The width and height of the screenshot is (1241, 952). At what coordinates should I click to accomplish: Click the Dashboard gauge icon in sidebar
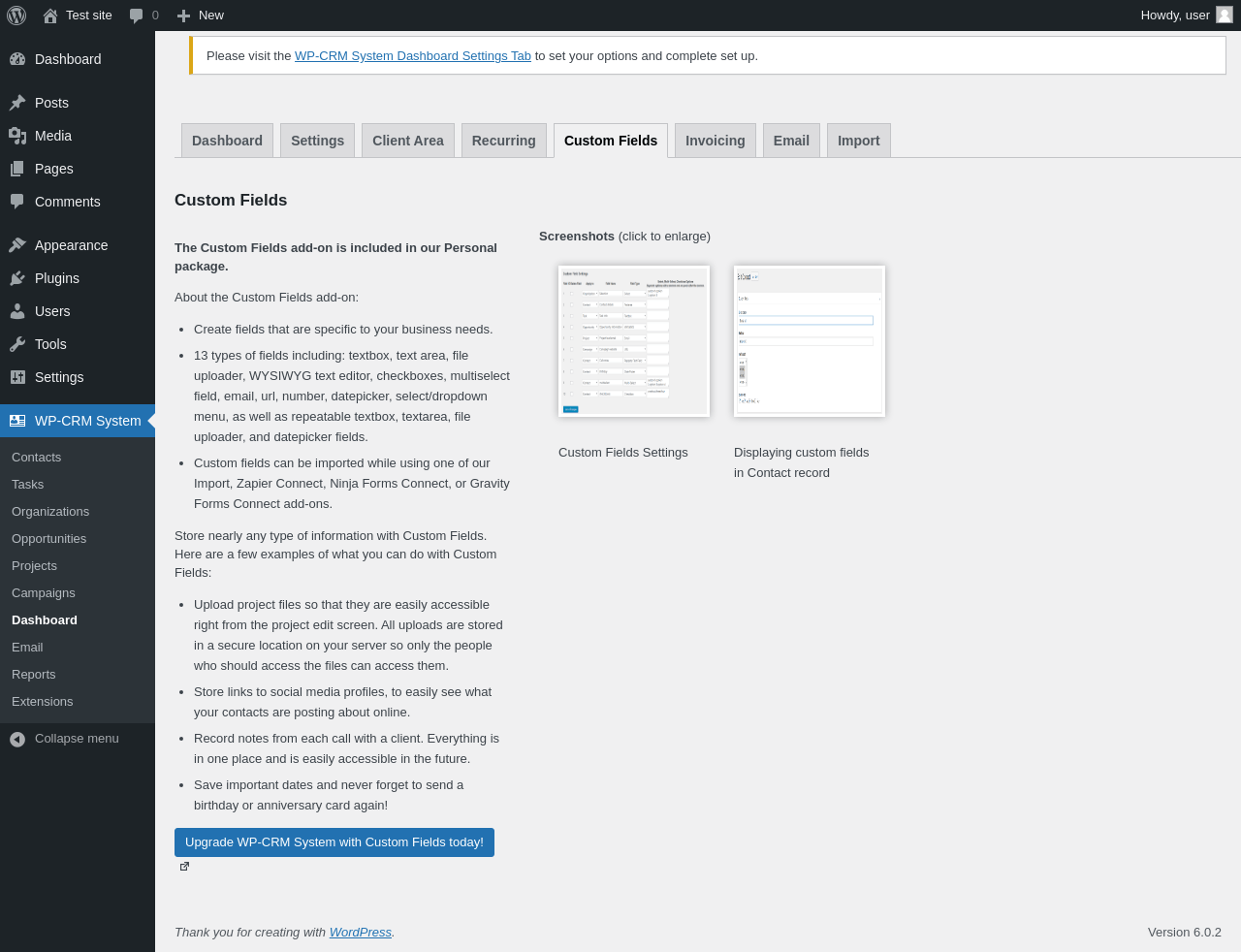click(x=17, y=59)
